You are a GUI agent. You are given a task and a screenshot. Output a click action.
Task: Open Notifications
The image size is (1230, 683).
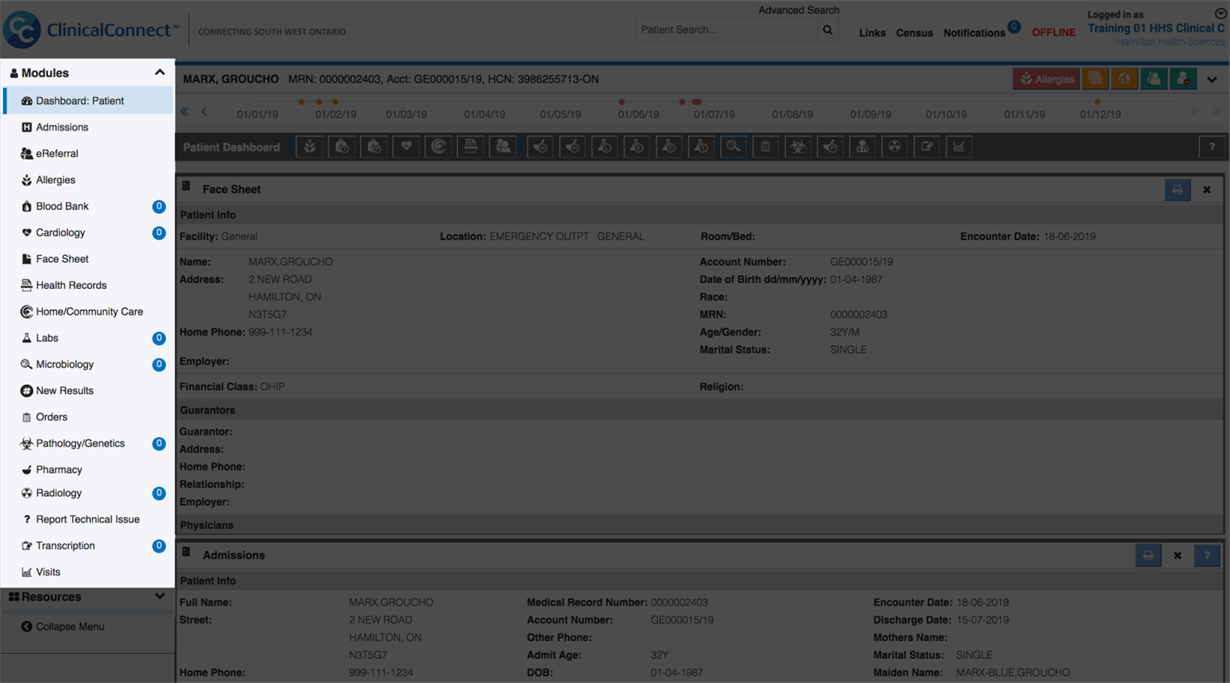pyautogui.click(x=974, y=33)
